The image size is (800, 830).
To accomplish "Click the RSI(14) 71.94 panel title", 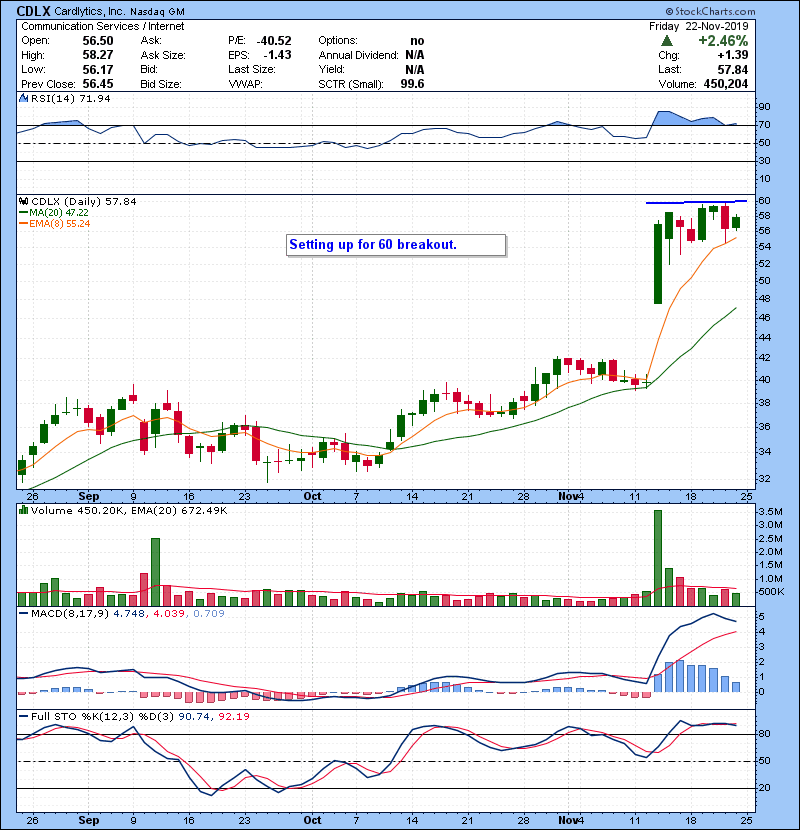I will click(70, 98).
